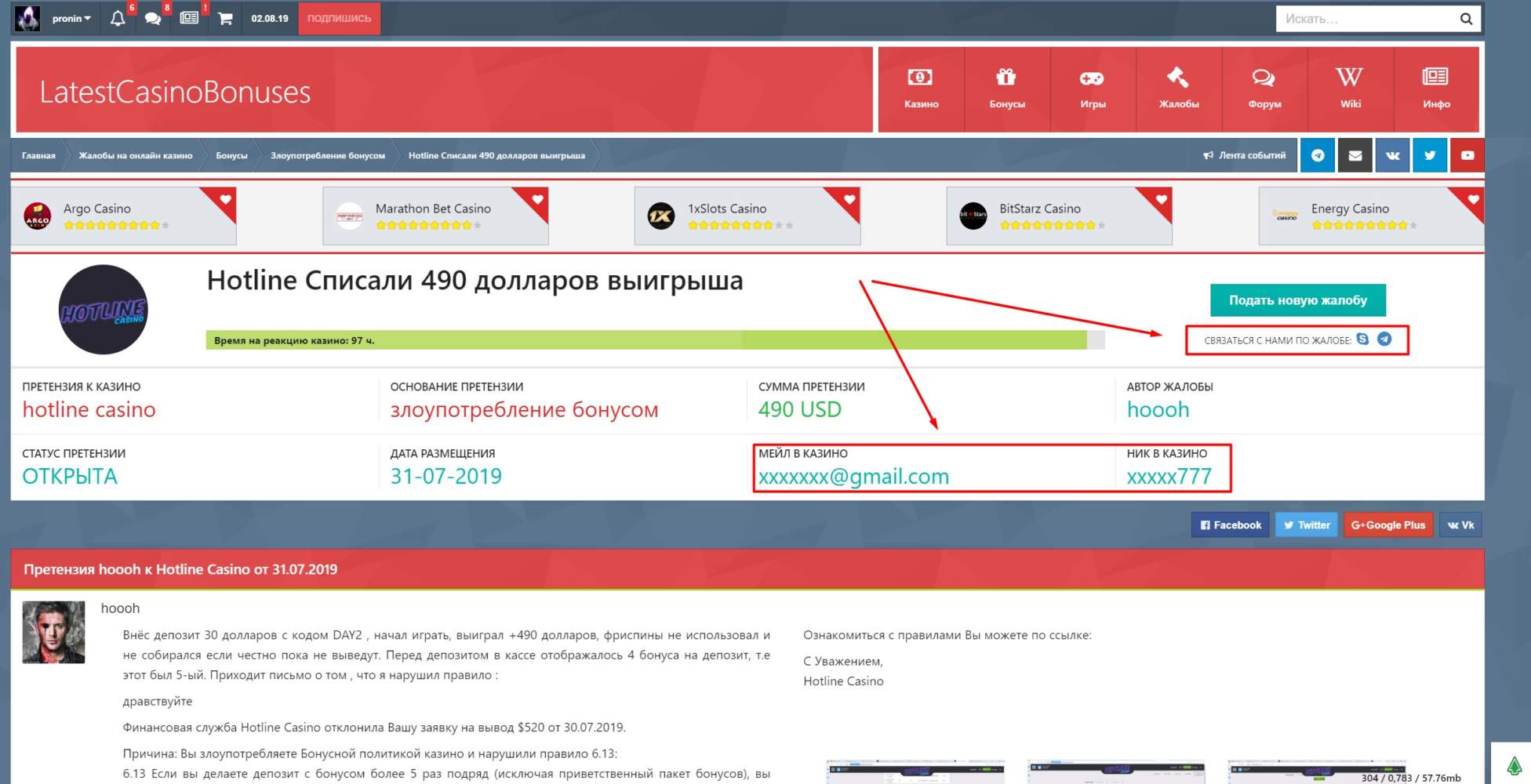The width and height of the screenshot is (1531, 784).
Task: Click the shopping cart icon
Action: (225, 18)
